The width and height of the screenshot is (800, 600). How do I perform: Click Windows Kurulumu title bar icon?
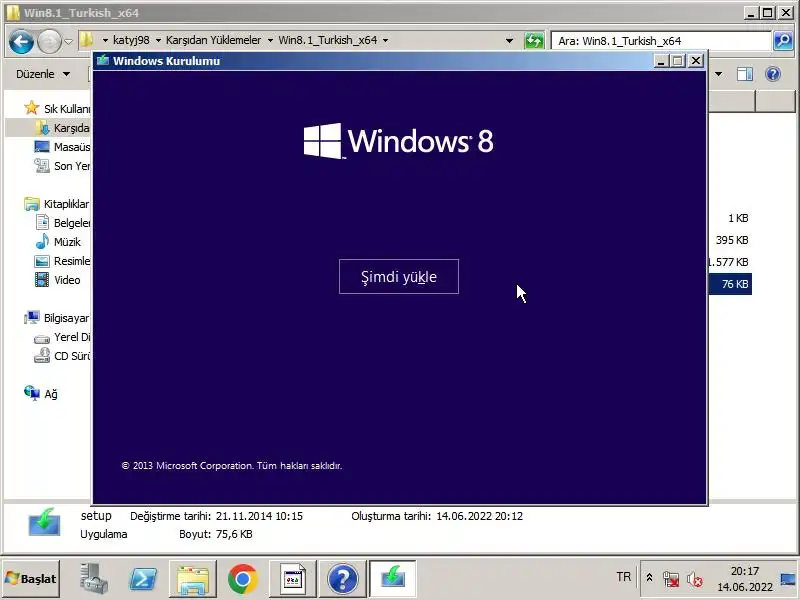pos(103,60)
